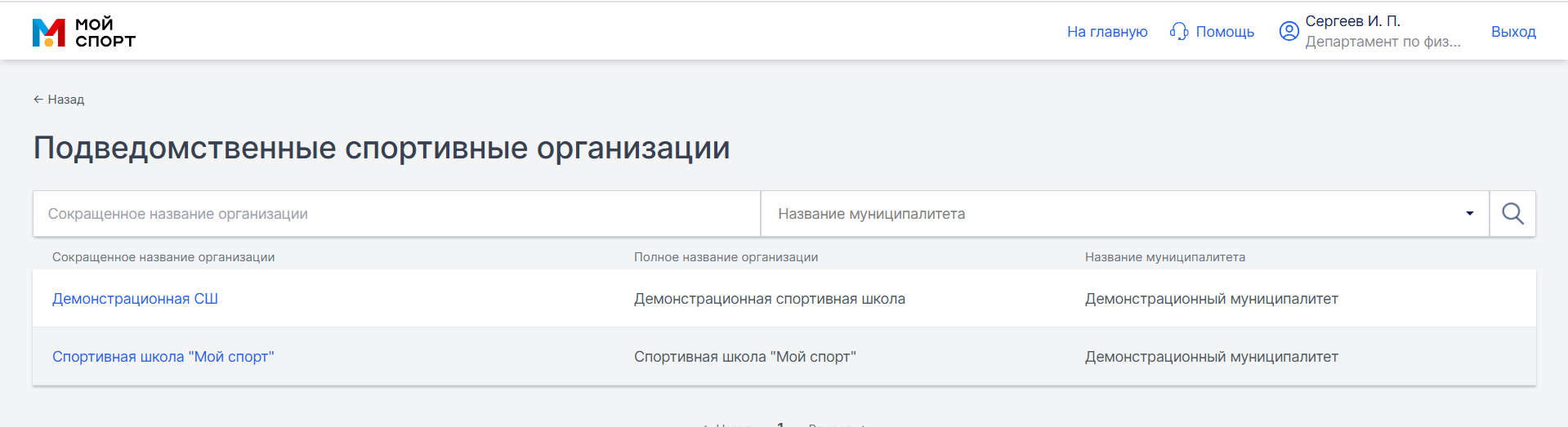Open Спортивная школа "Мой спорт" blue link
The image size is (1568, 427).
pyautogui.click(x=163, y=357)
